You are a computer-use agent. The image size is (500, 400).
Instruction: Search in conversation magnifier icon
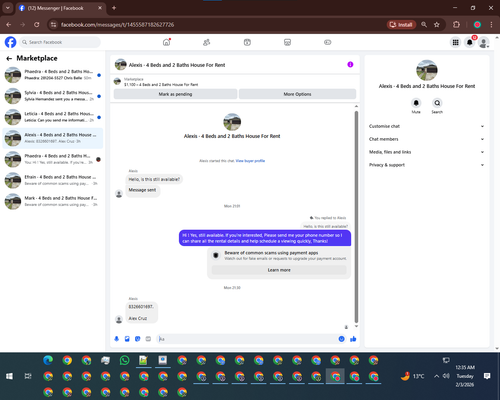(x=437, y=103)
